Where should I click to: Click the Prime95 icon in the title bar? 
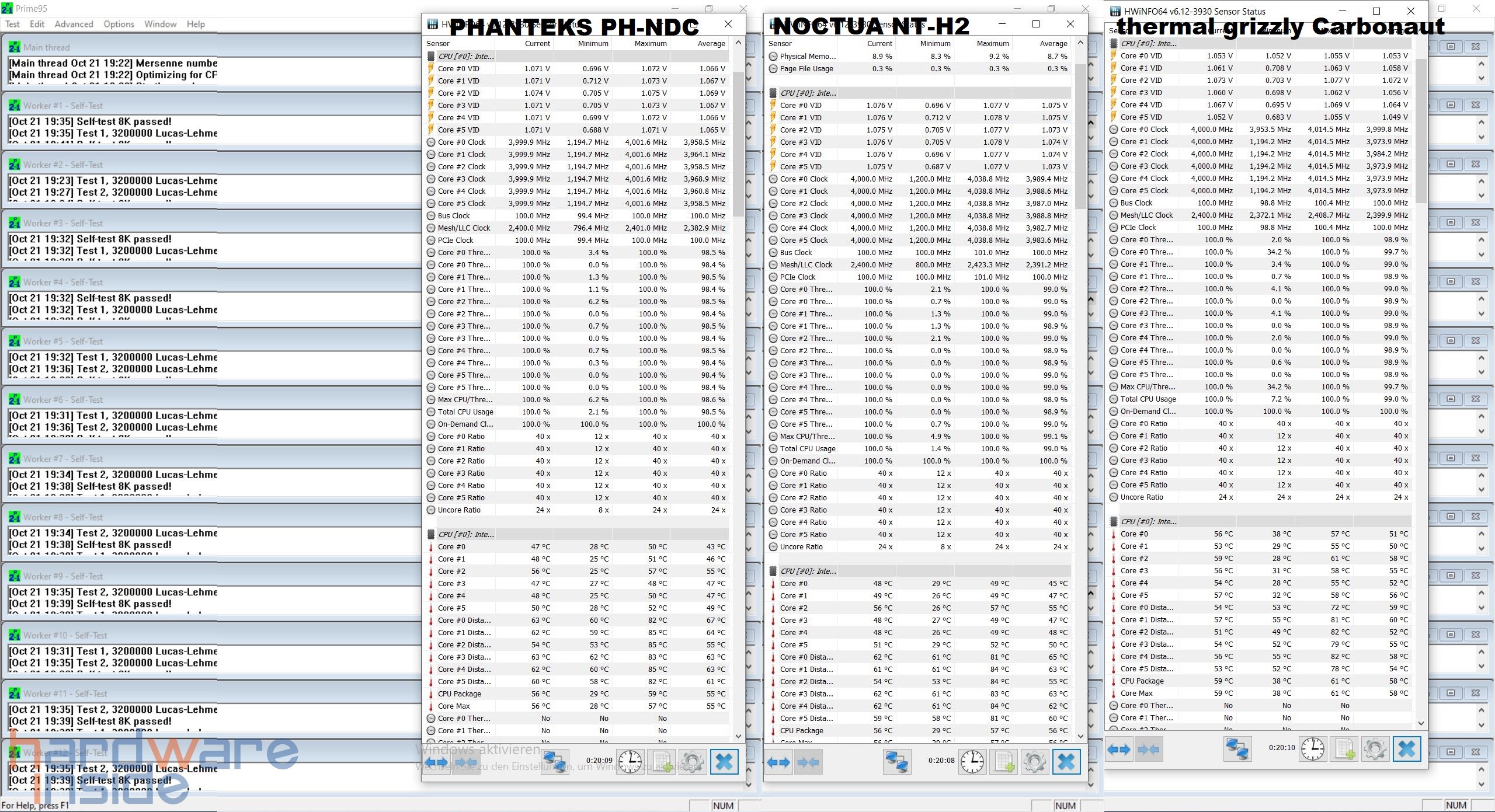click(x=6, y=8)
